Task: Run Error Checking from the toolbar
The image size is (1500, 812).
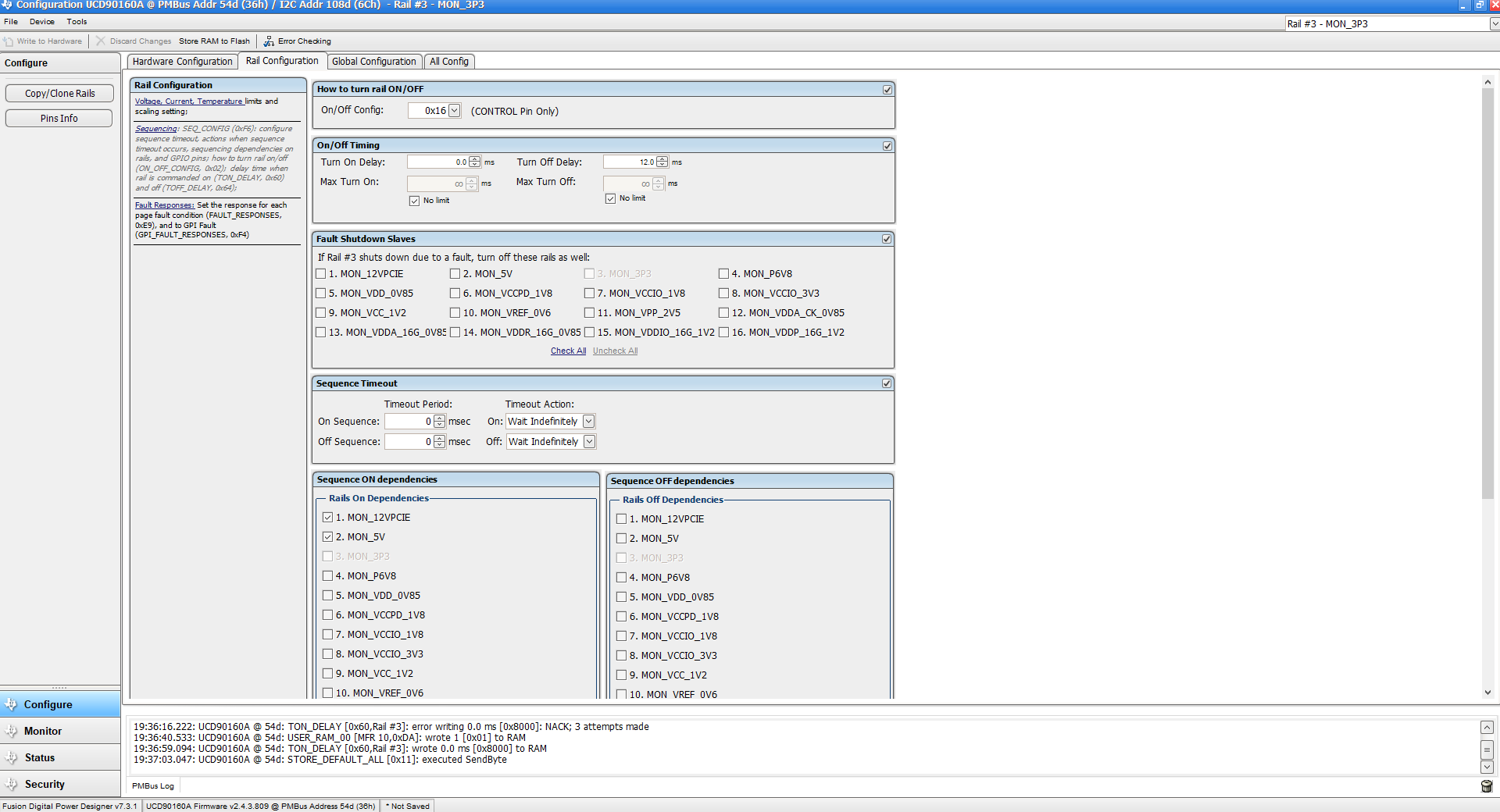Action: pyautogui.click(x=298, y=41)
